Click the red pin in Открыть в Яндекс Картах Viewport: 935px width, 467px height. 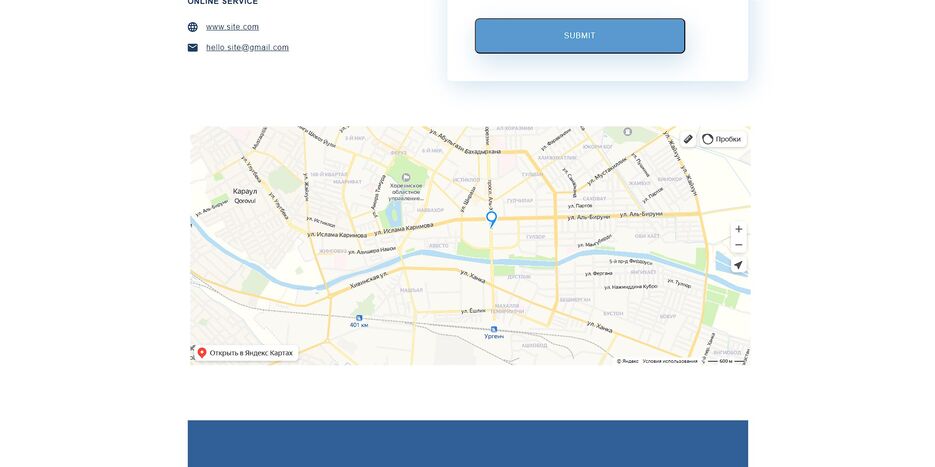pos(202,353)
